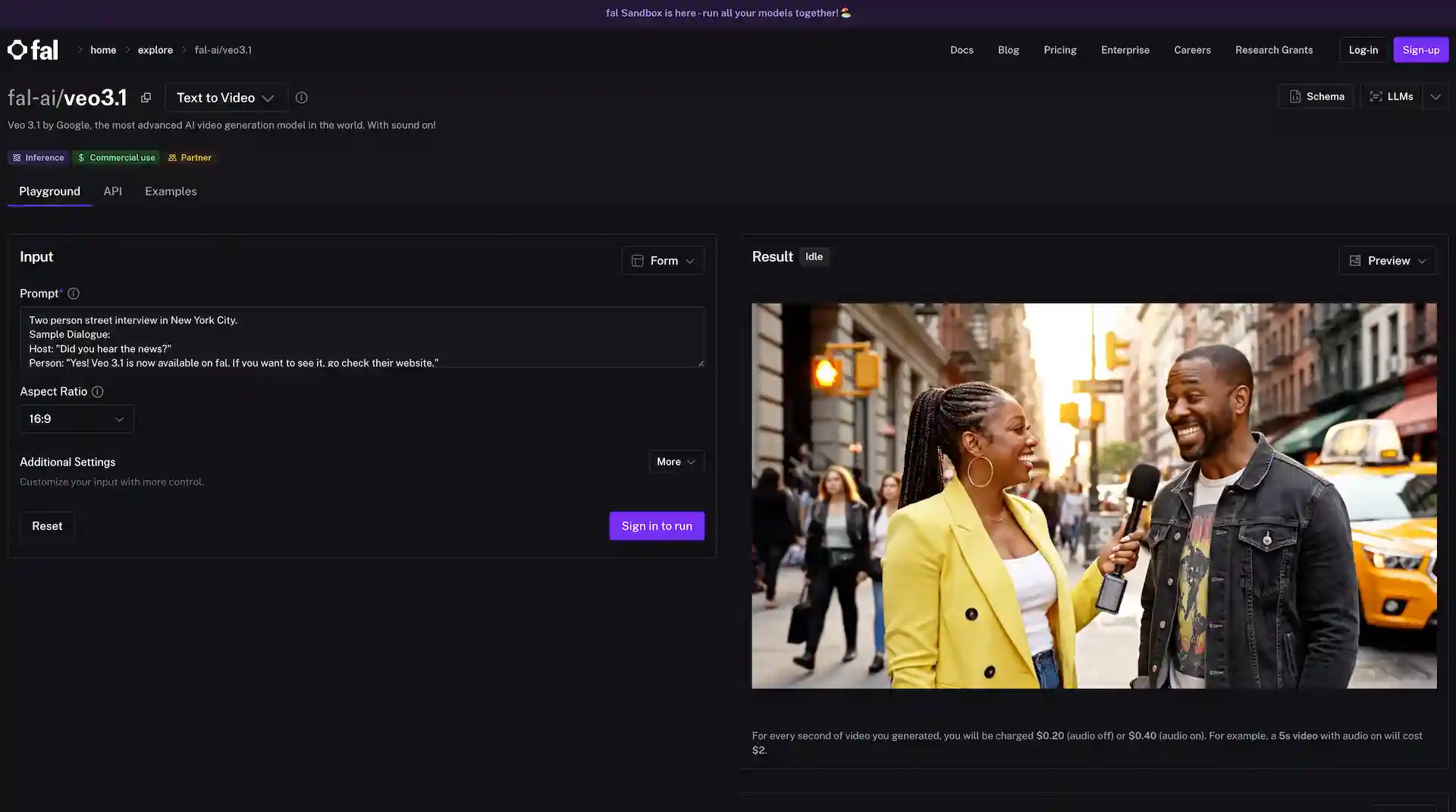Click info icon beside Text to Video

click(301, 98)
